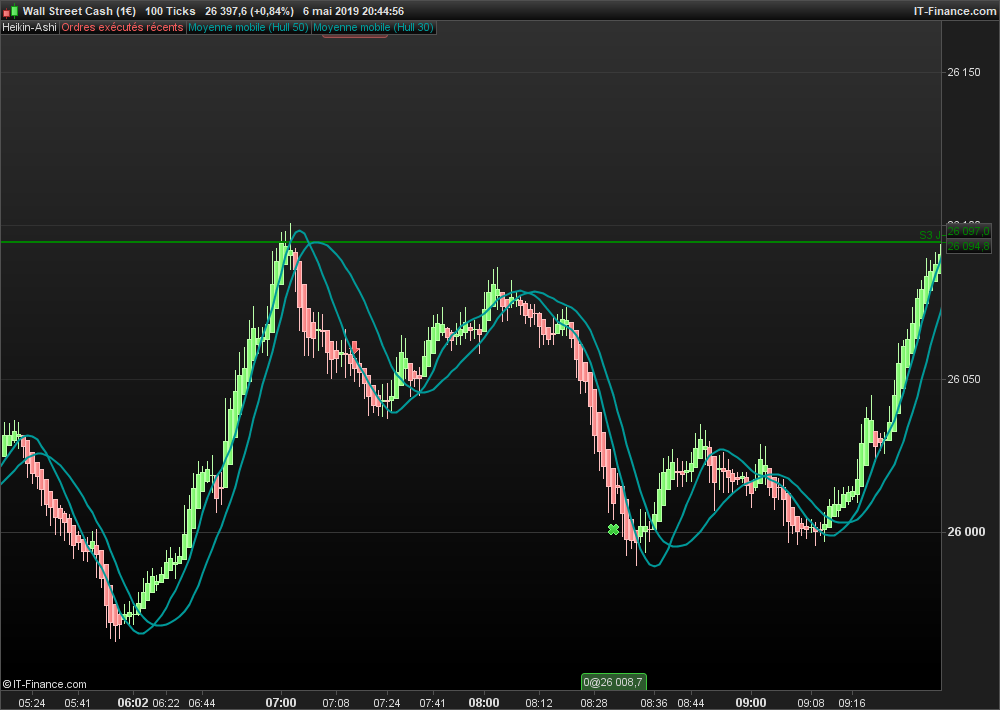Click the 26 150 price axis label
1000x710 pixels.
964,72
